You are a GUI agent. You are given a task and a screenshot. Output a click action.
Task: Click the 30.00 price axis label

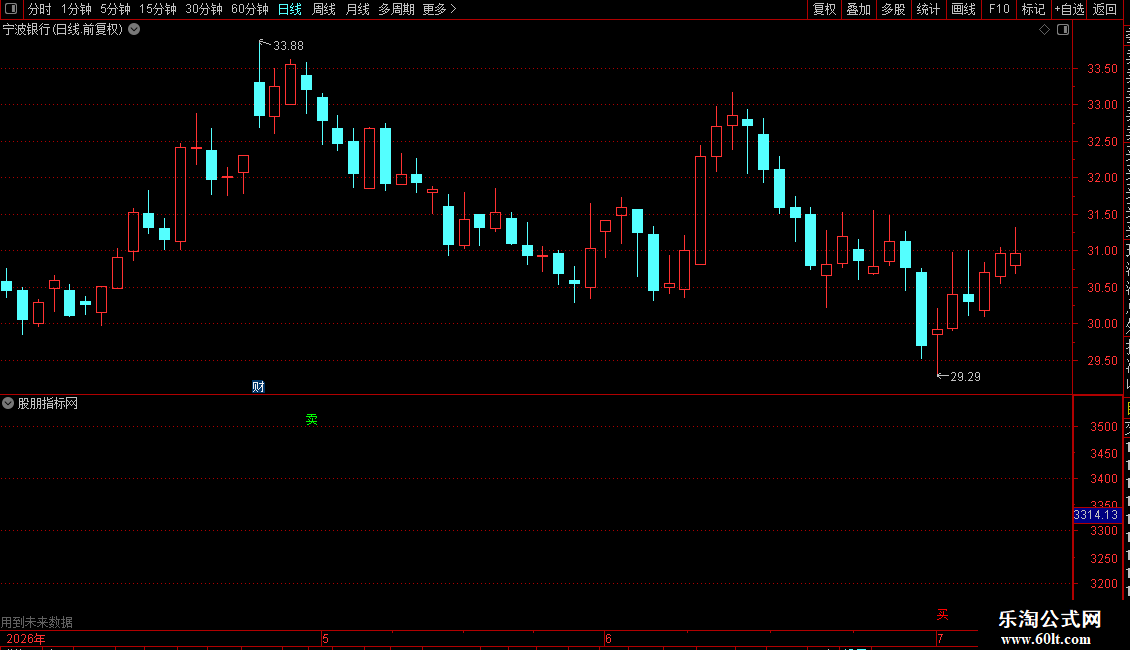point(1103,324)
